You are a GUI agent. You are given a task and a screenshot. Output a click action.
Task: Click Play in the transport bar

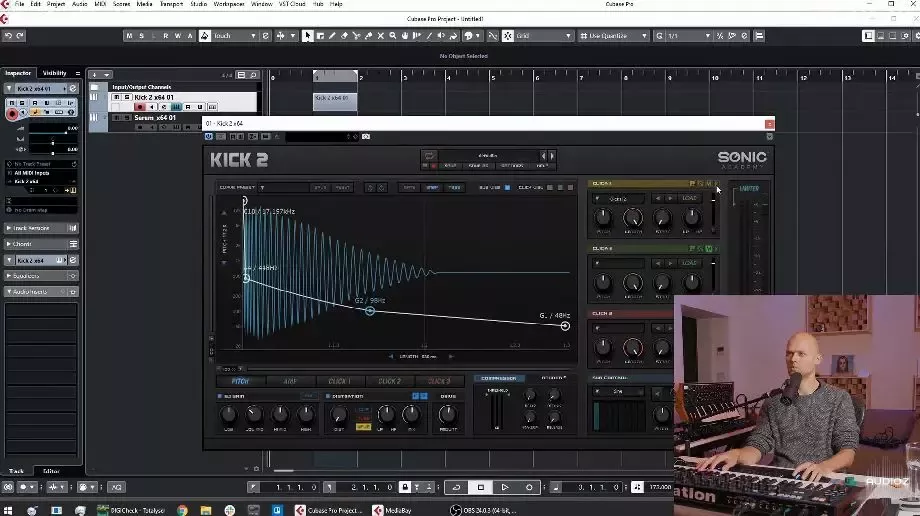click(505, 487)
